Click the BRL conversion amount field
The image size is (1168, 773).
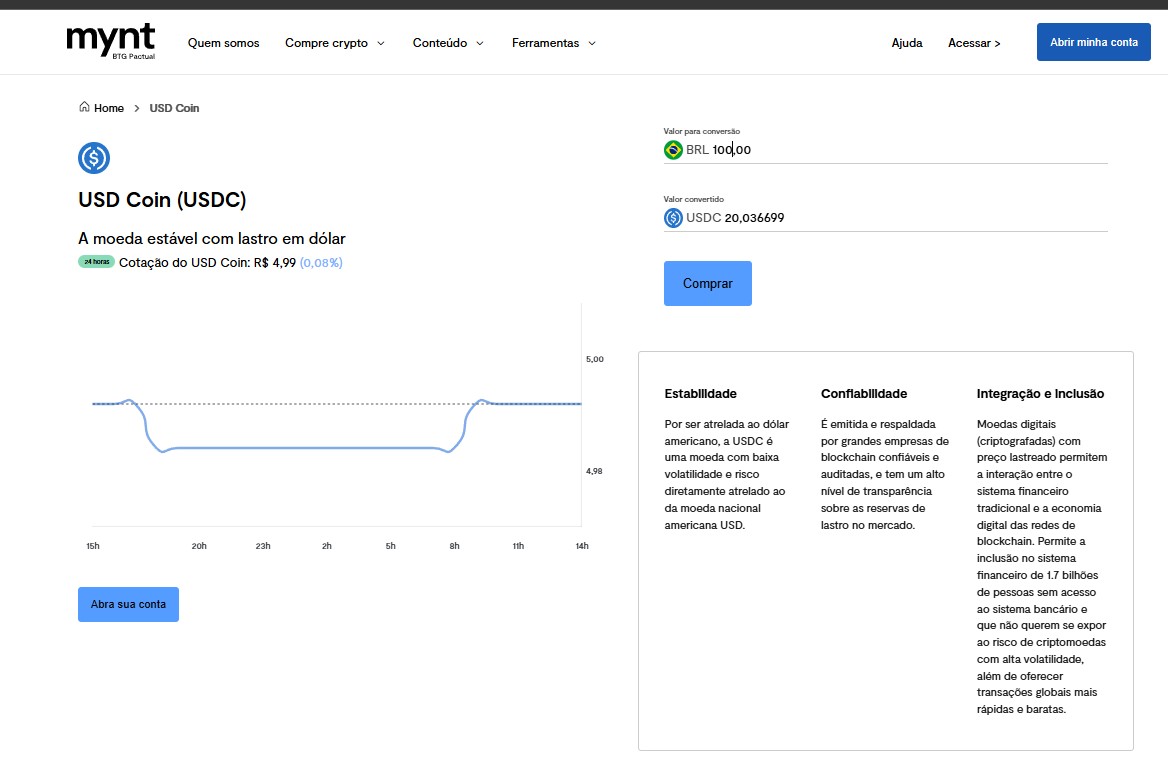click(x=900, y=150)
